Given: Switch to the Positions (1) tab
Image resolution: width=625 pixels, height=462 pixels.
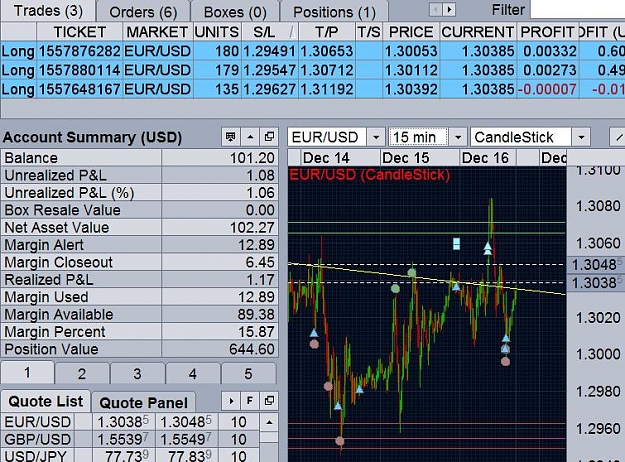Looking at the screenshot, I should 334,12.
